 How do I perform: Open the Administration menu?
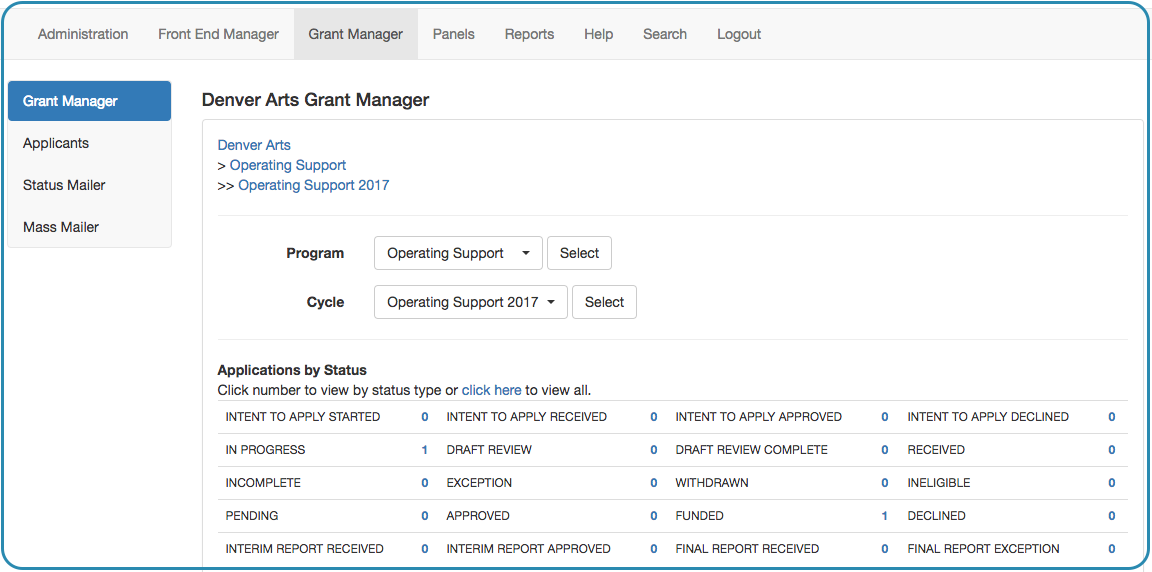83,35
